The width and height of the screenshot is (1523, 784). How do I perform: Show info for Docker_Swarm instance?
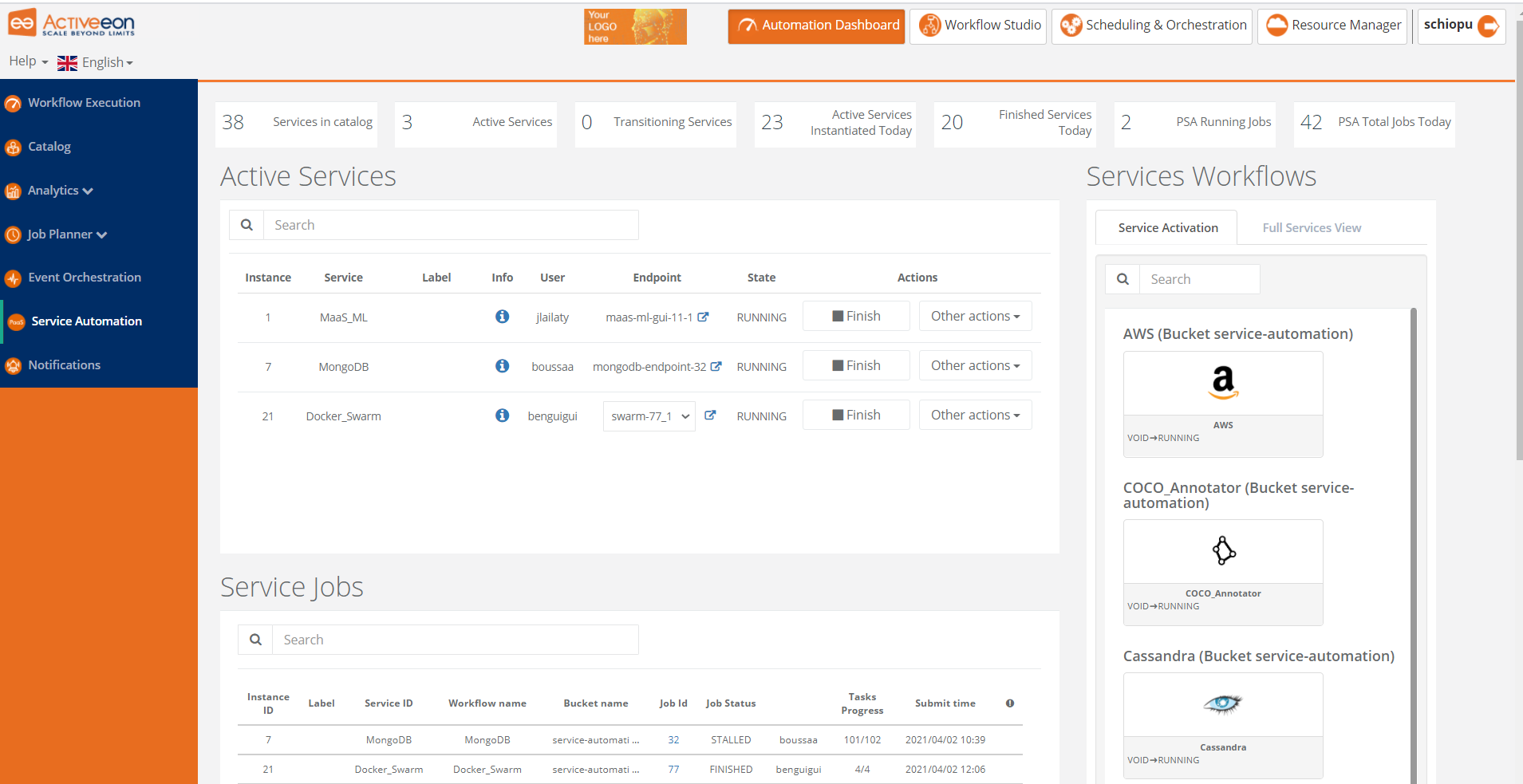tap(502, 416)
